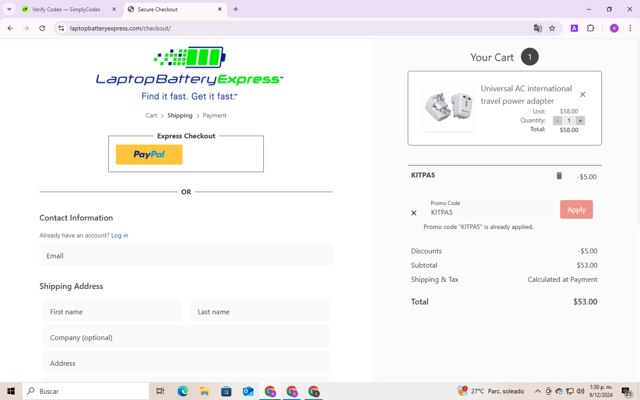Focus the Last name field
Image resolution: width=640 pixels, height=400 pixels.
260,311
